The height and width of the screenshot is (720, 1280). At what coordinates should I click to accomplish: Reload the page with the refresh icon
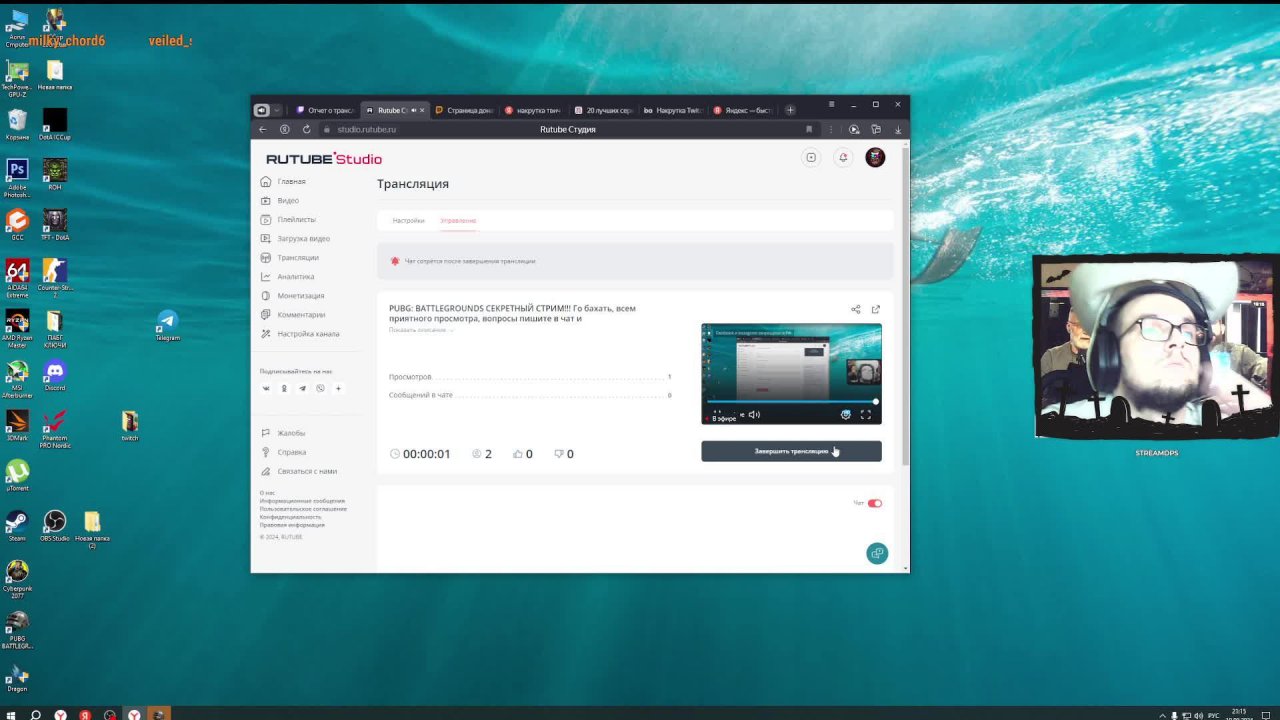[306, 129]
